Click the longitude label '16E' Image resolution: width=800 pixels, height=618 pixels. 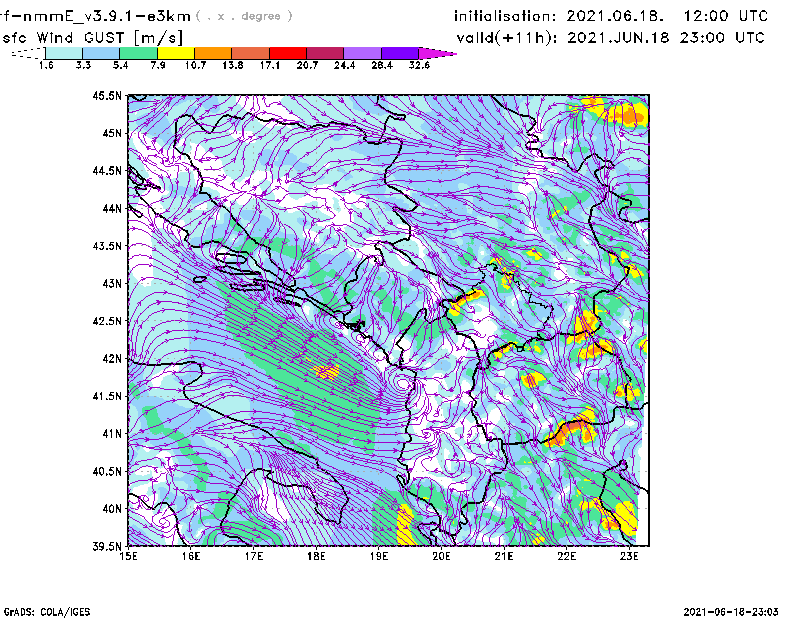[x=191, y=556]
